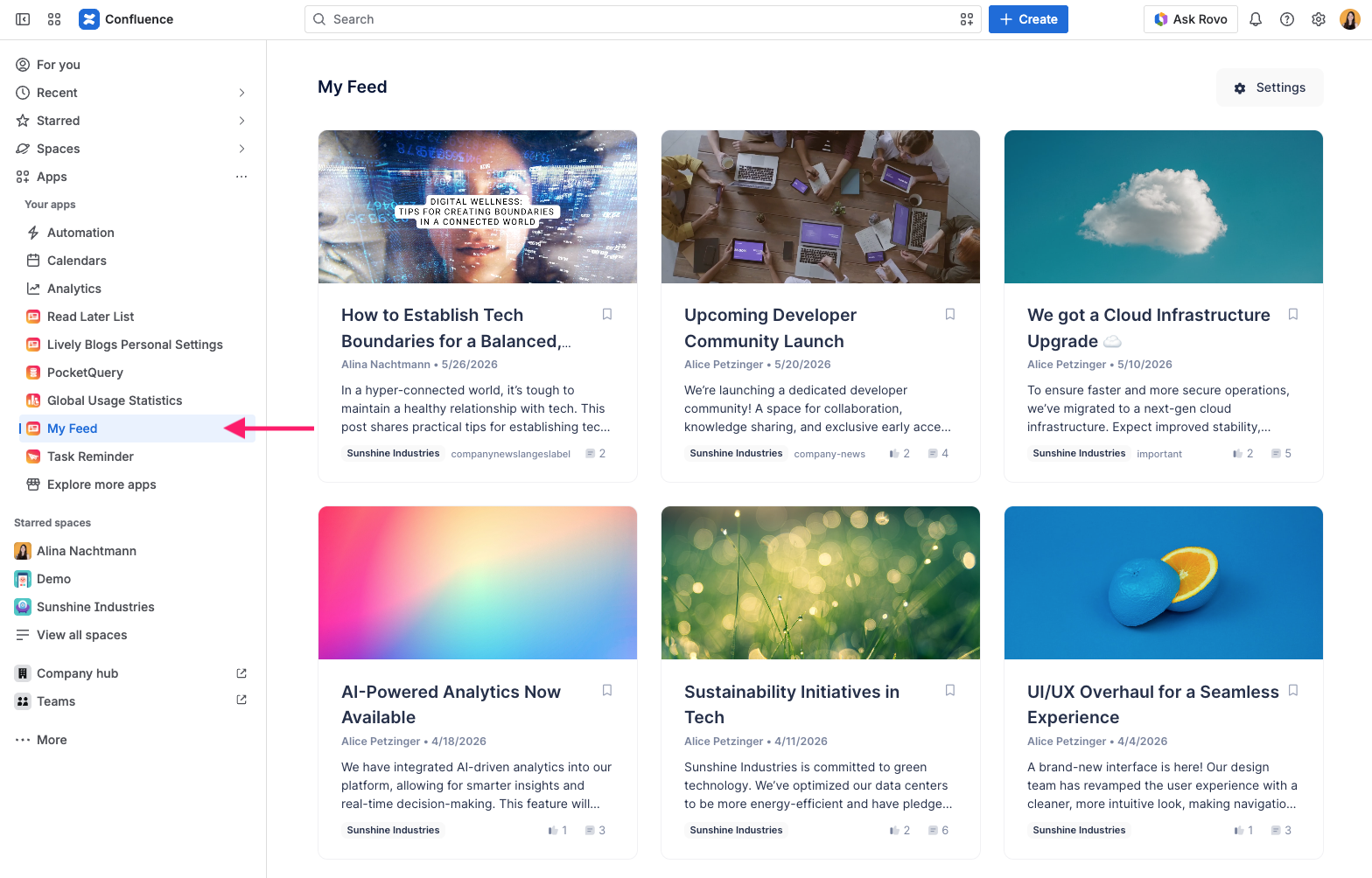Focus the Search field

tap(642, 19)
